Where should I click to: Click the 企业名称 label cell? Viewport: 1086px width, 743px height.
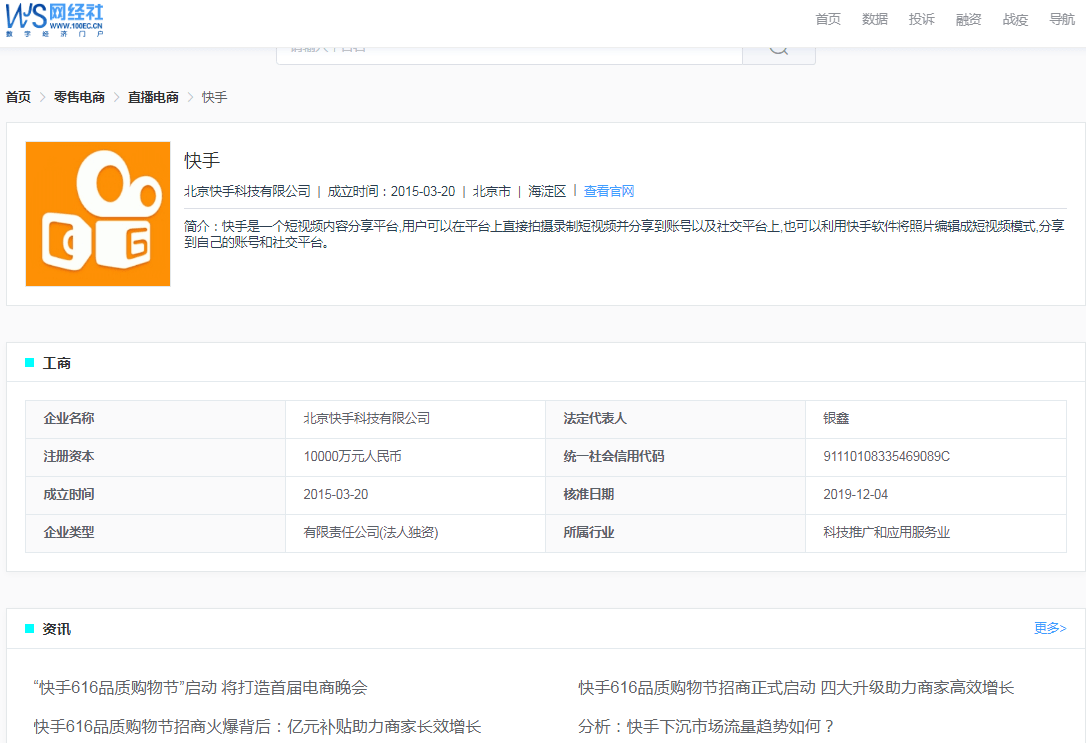click(x=155, y=418)
